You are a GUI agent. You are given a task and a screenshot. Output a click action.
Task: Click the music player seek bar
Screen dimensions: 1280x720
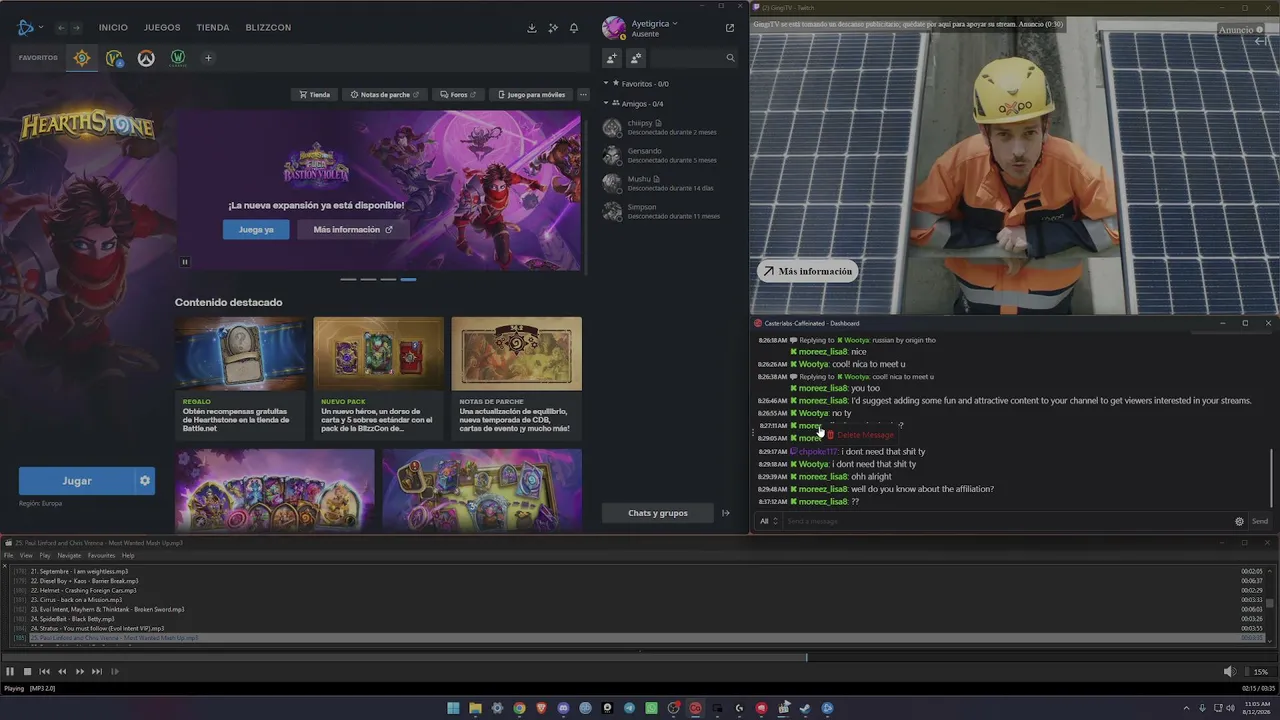point(640,658)
